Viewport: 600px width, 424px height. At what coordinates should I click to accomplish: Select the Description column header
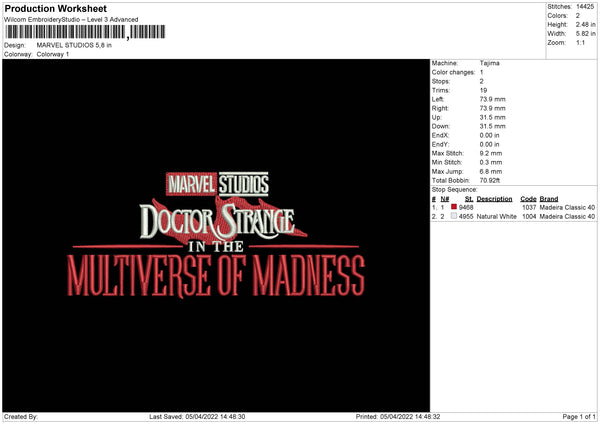tap(494, 199)
